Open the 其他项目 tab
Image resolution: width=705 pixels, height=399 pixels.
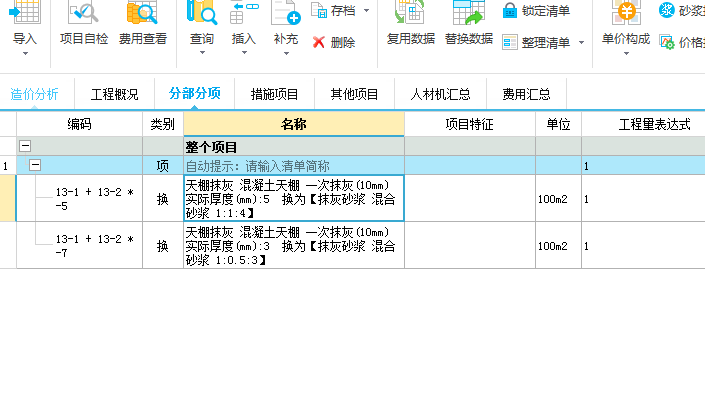[x=354, y=94]
